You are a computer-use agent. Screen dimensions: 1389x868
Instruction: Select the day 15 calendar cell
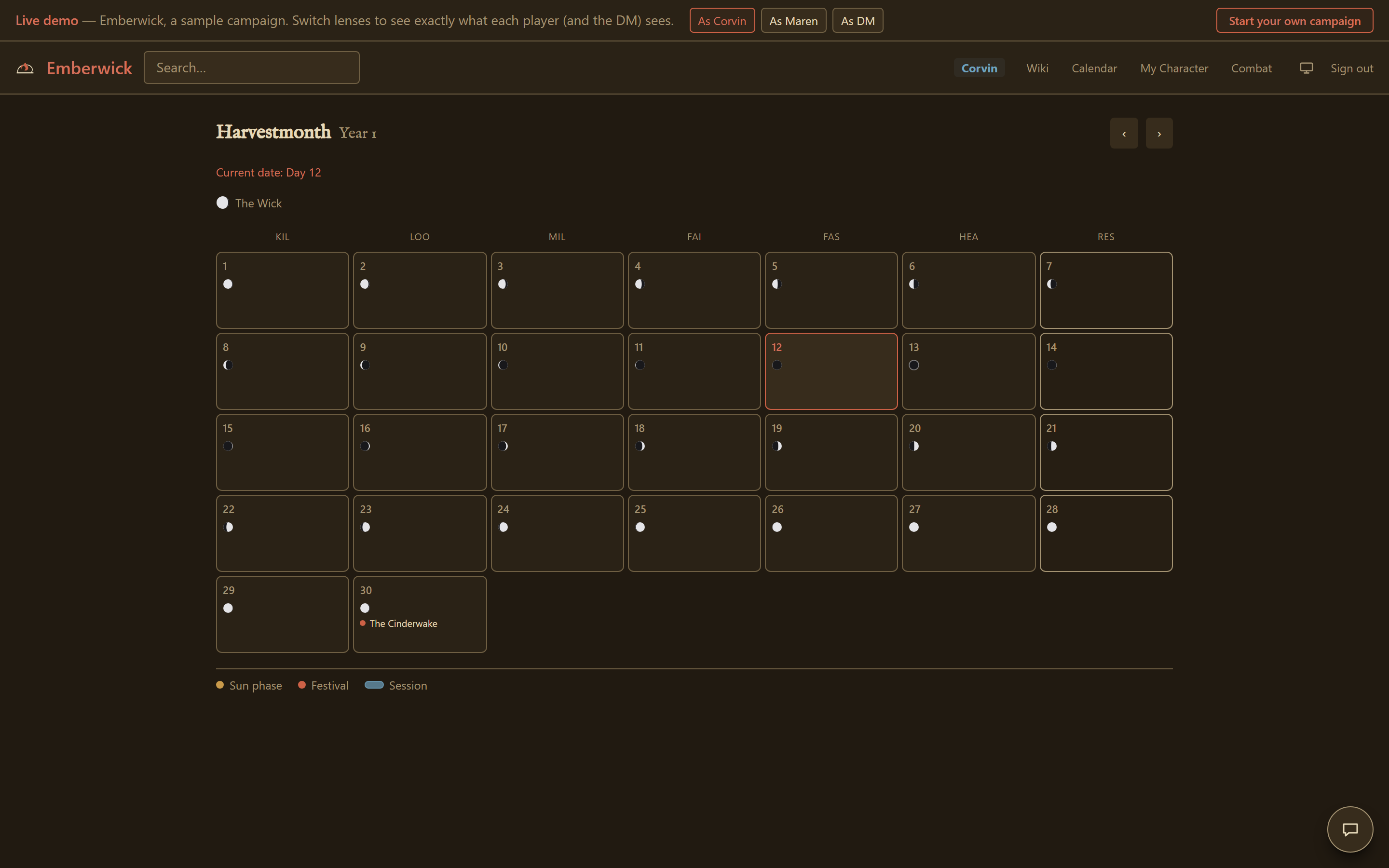[x=283, y=452]
